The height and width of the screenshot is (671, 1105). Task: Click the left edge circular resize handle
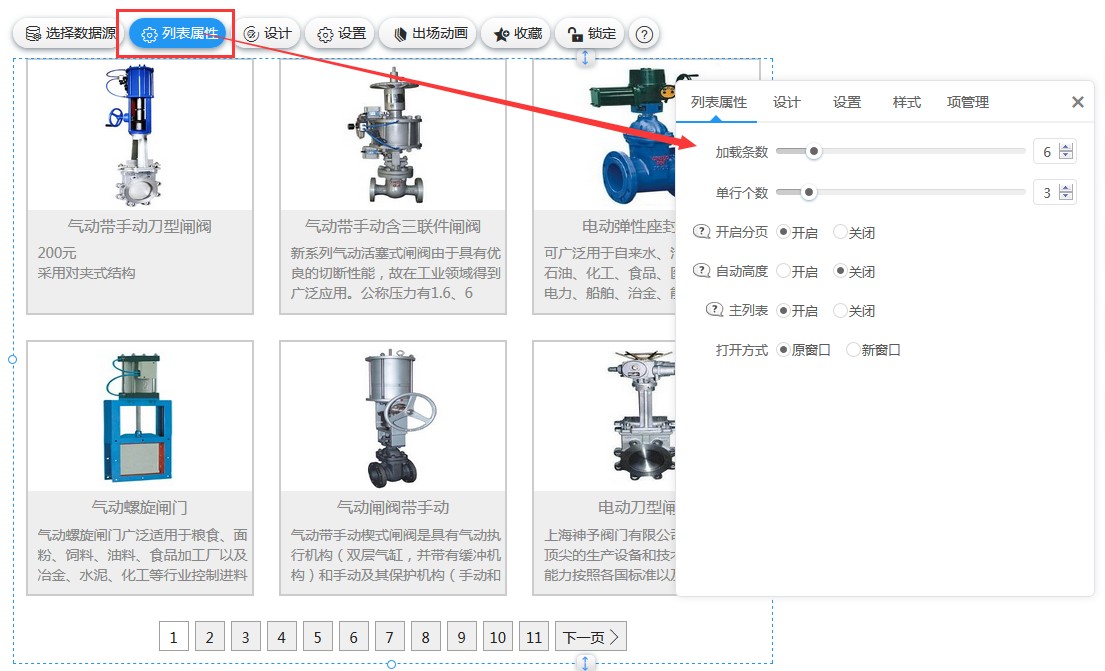tap(12, 359)
